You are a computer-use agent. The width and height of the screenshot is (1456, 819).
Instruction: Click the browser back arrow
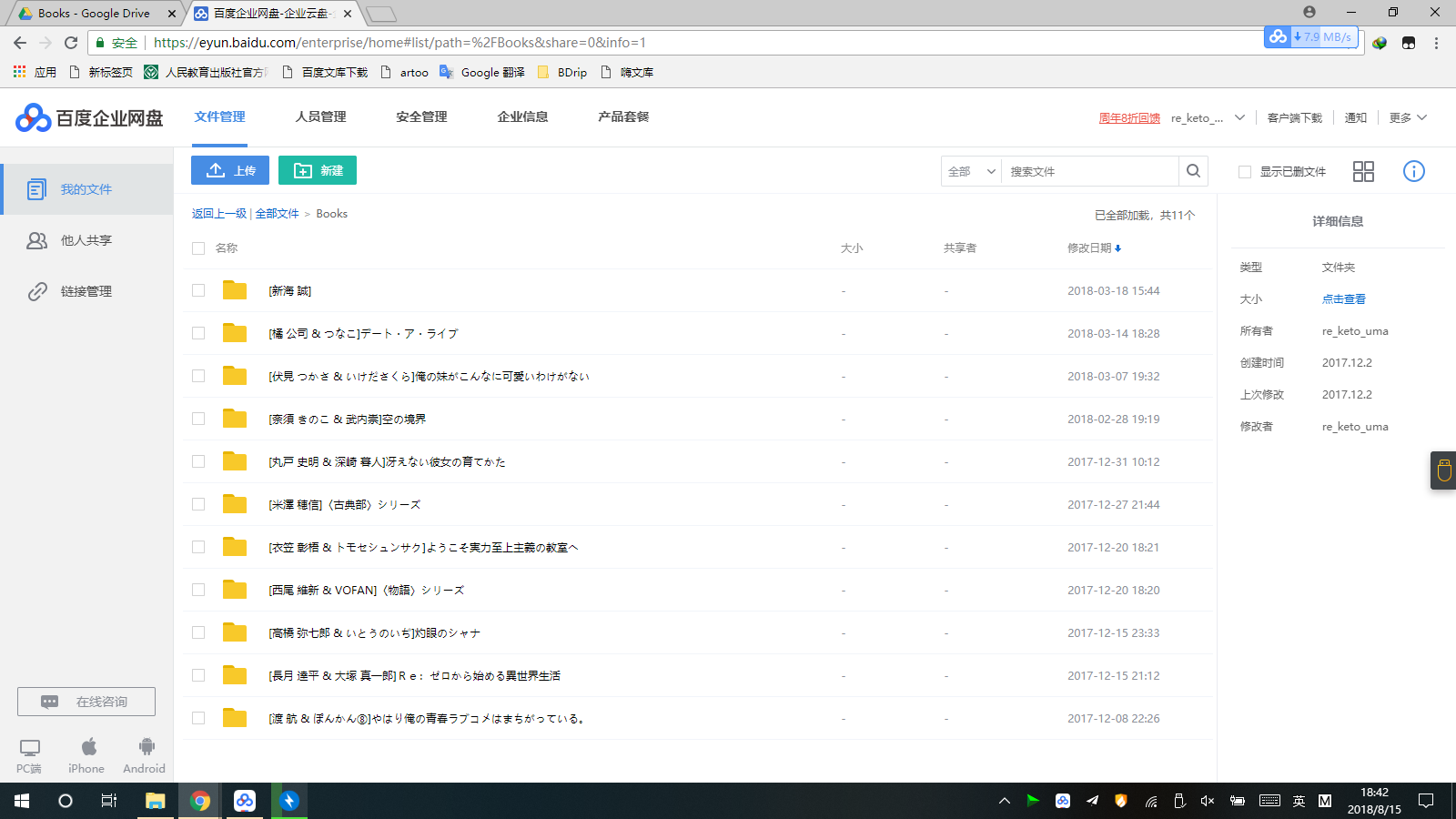[20, 43]
